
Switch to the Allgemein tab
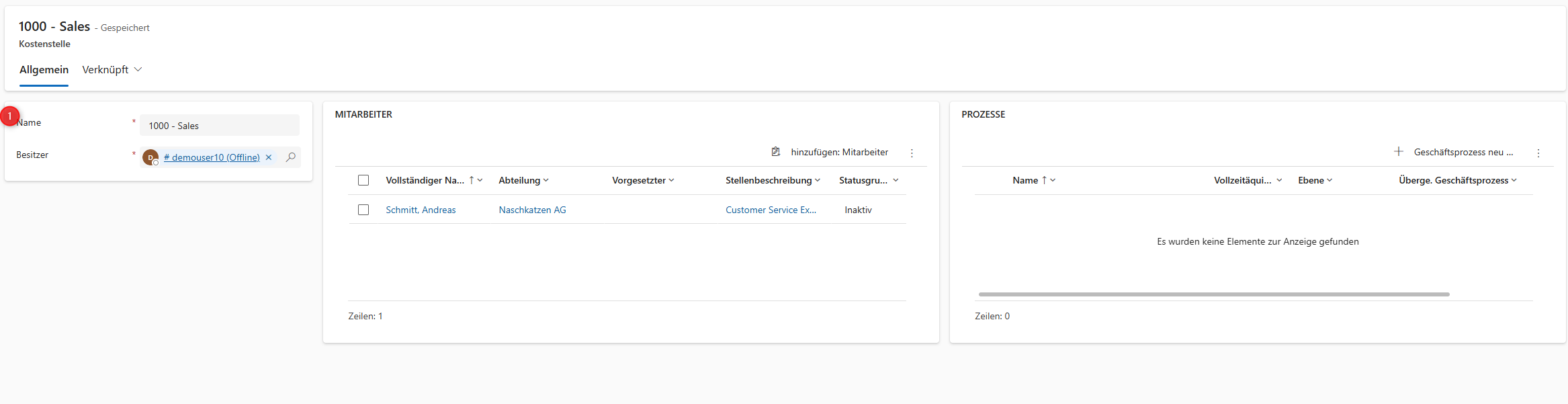click(44, 70)
